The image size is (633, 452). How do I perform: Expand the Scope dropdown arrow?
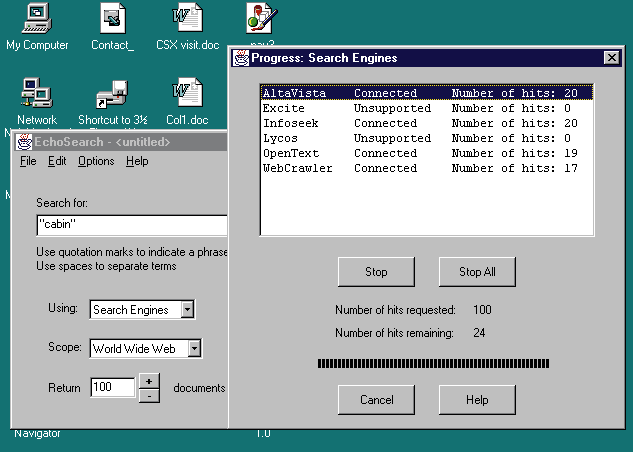pos(194,348)
